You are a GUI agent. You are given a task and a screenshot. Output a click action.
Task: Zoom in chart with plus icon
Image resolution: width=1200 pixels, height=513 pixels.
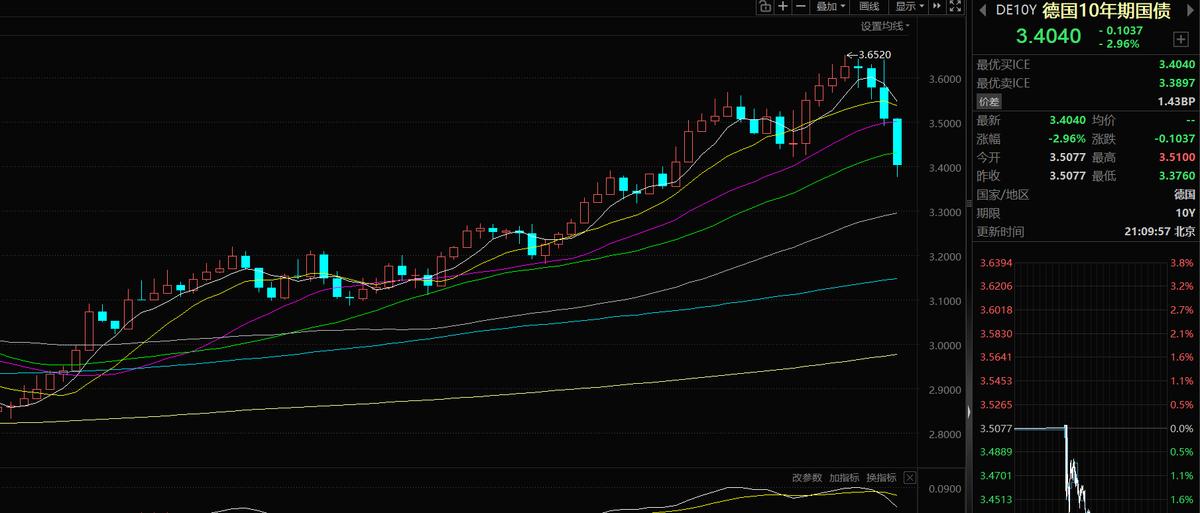[x=783, y=6]
